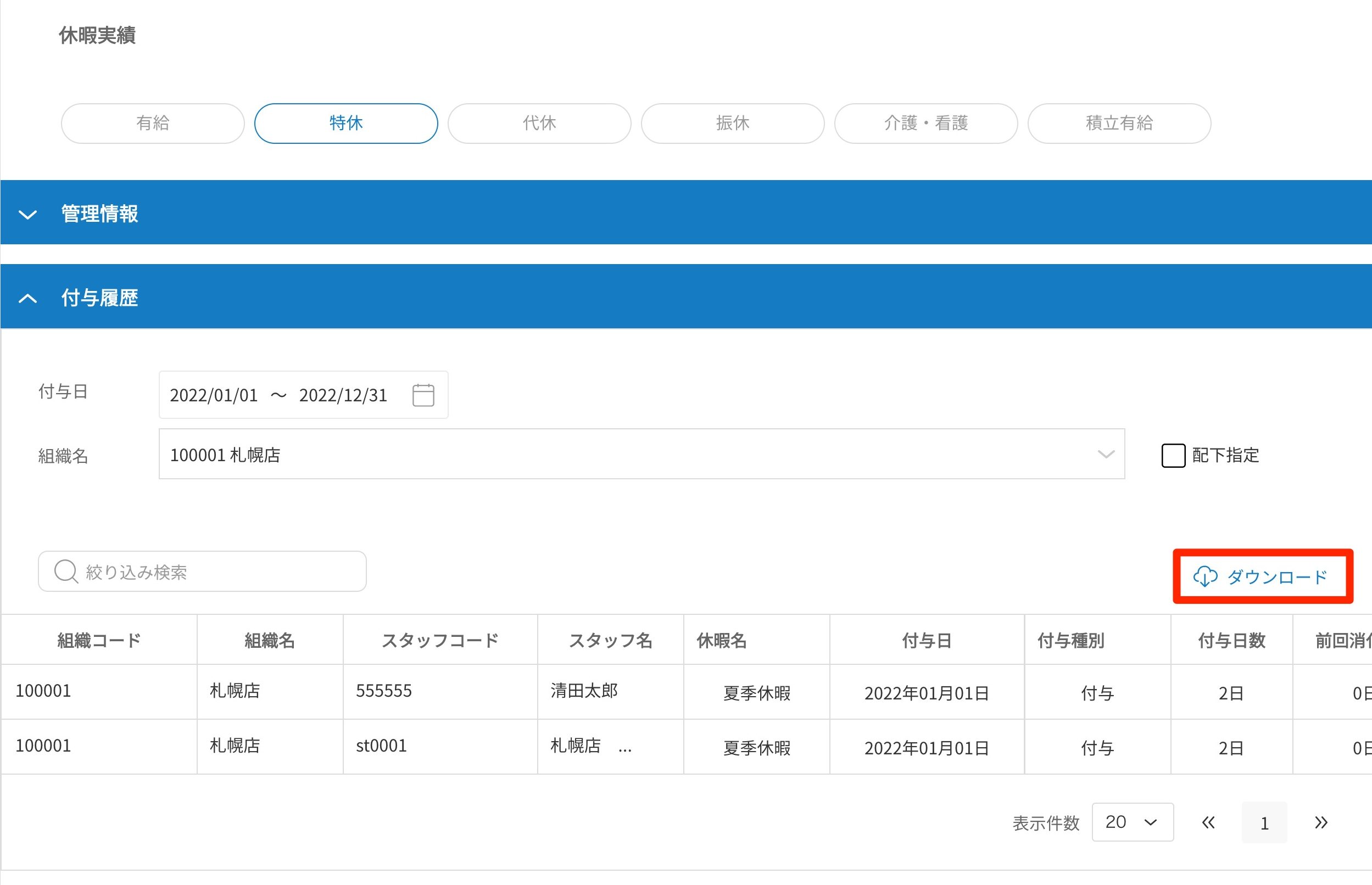Click page number 1 button
This screenshot has height=885, width=1372.
[x=1263, y=823]
